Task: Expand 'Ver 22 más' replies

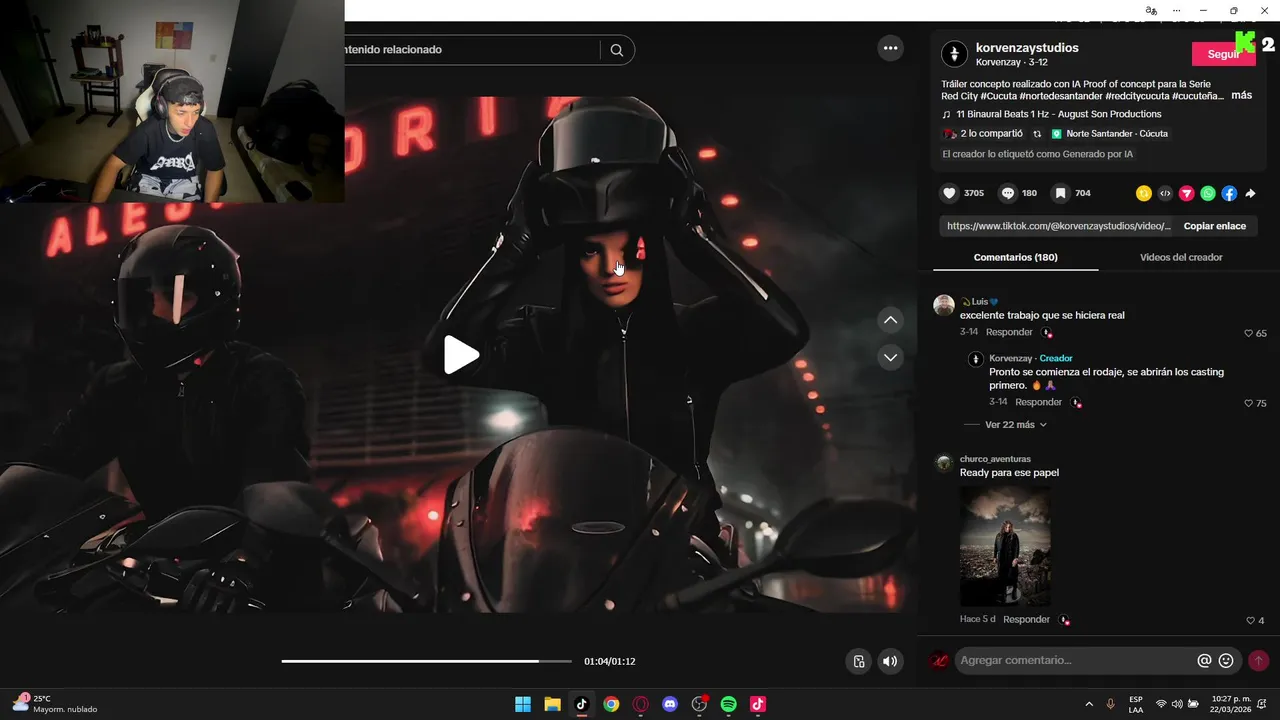Action: tap(1015, 425)
